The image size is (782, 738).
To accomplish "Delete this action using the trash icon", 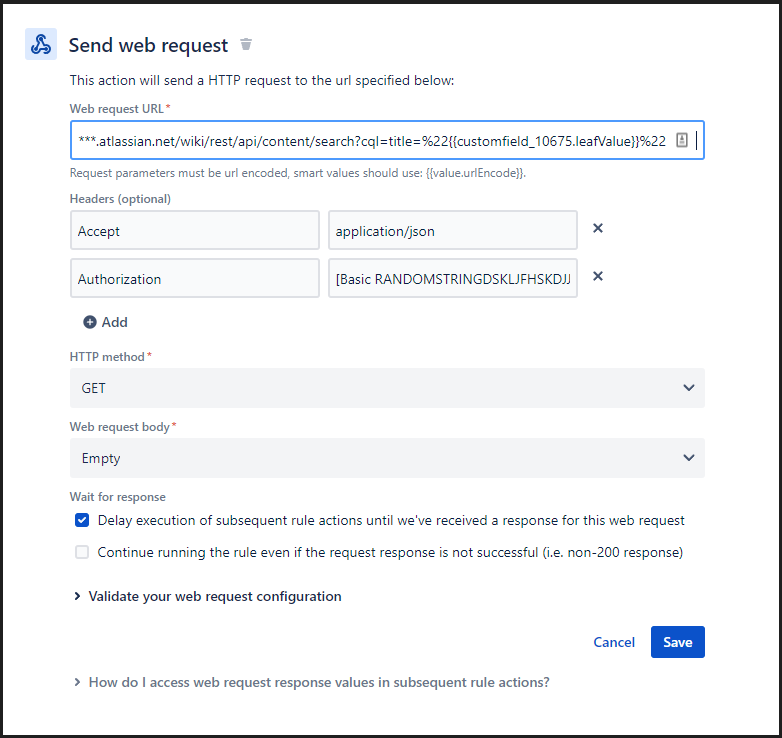I will [246, 45].
